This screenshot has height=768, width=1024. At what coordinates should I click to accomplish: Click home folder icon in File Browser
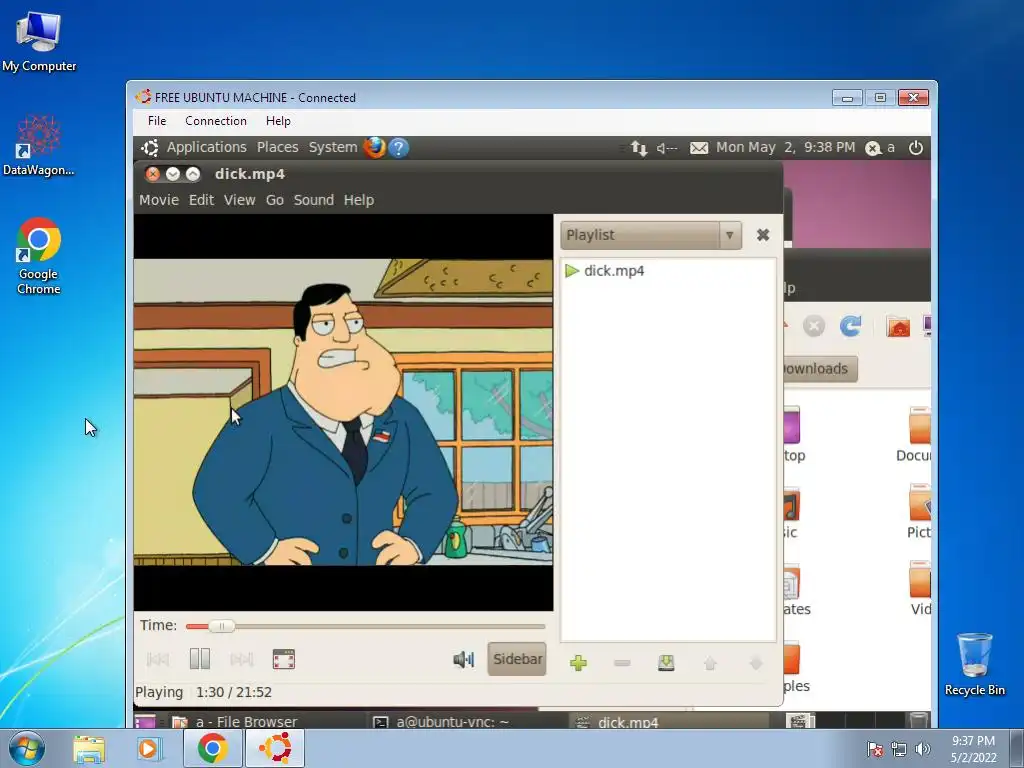[x=898, y=325]
